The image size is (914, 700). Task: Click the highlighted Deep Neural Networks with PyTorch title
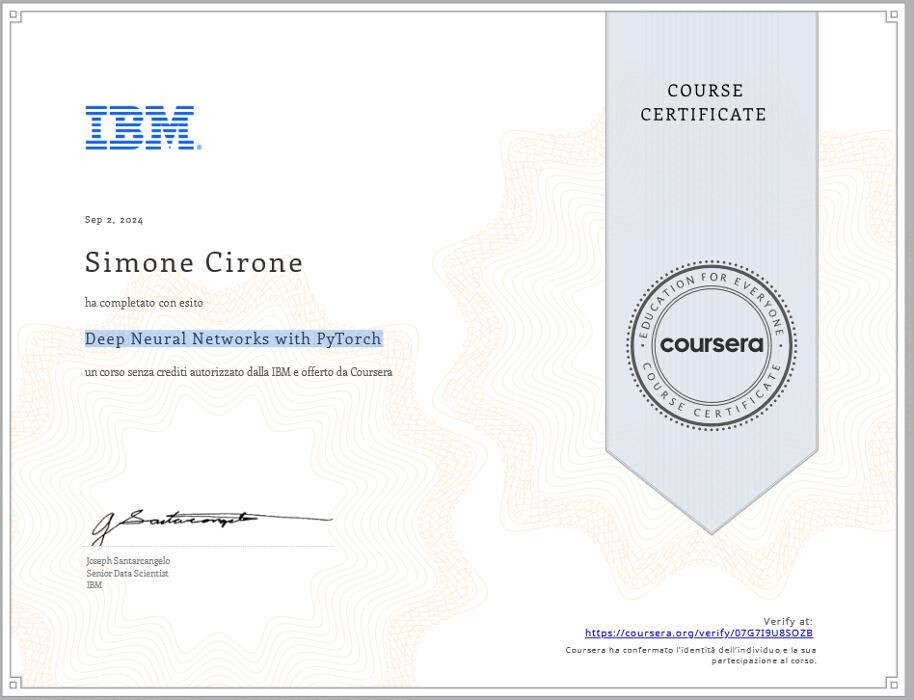[x=233, y=339]
